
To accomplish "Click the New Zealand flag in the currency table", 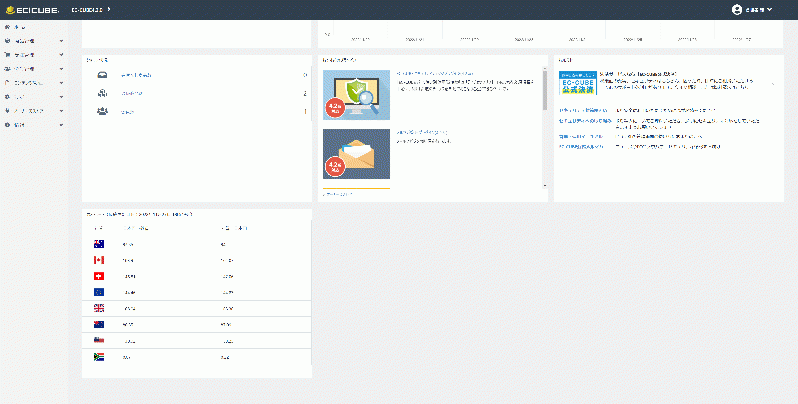I will pos(99,324).
